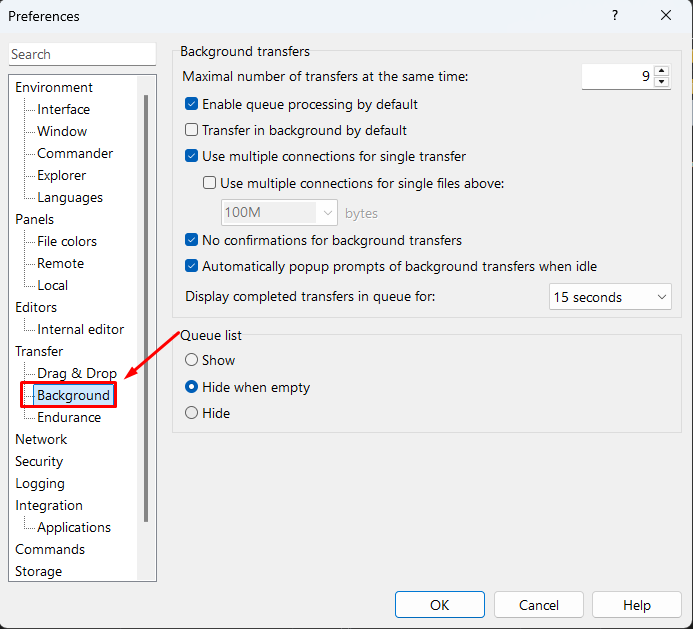Disable No confirmations for background transfers
The width and height of the screenshot is (693, 629).
pos(192,240)
